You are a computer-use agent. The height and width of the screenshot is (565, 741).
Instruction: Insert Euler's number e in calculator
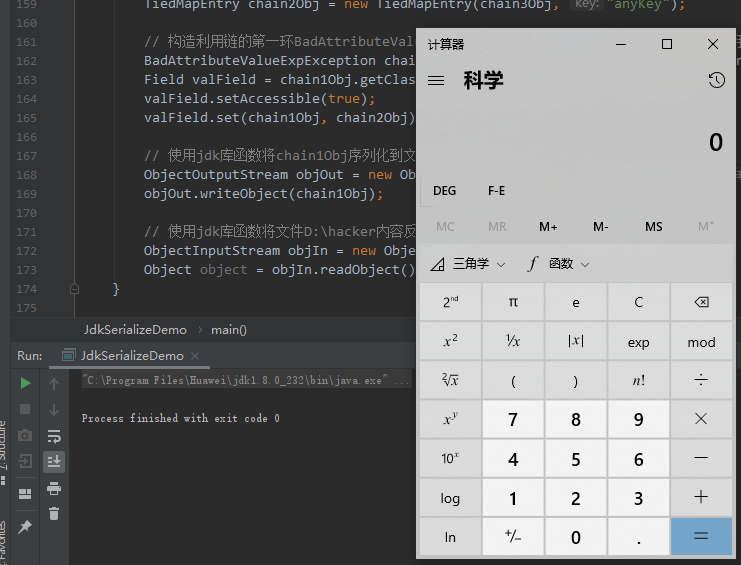point(576,302)
